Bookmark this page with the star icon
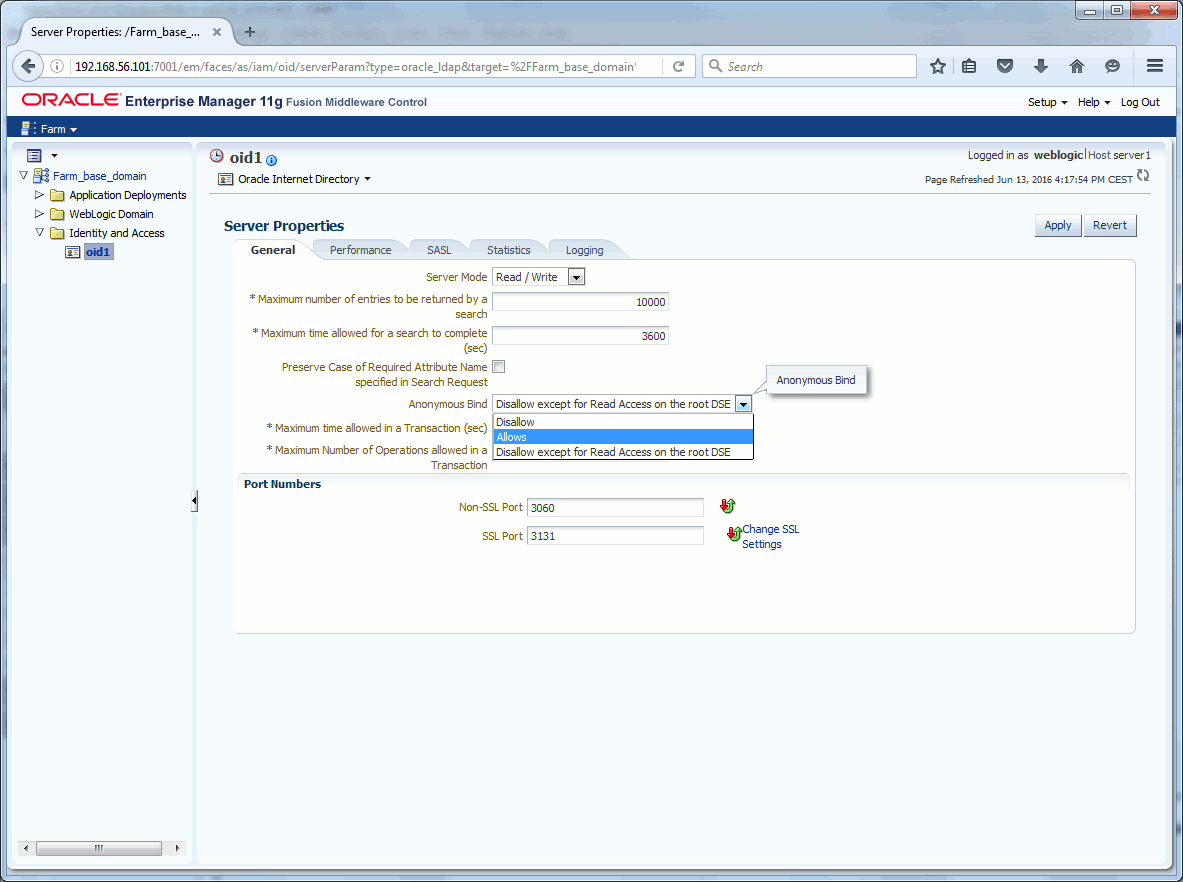The height and width of the screenshot is (882, 1183). tap(938, 66)
